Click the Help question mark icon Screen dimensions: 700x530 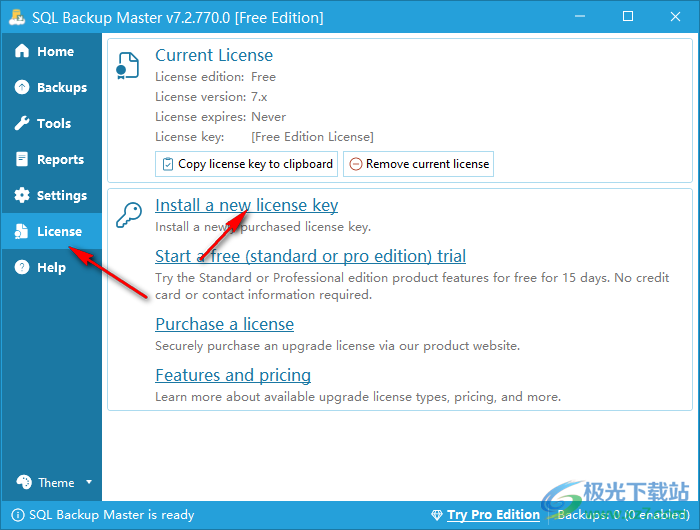[x=21, y=268]
